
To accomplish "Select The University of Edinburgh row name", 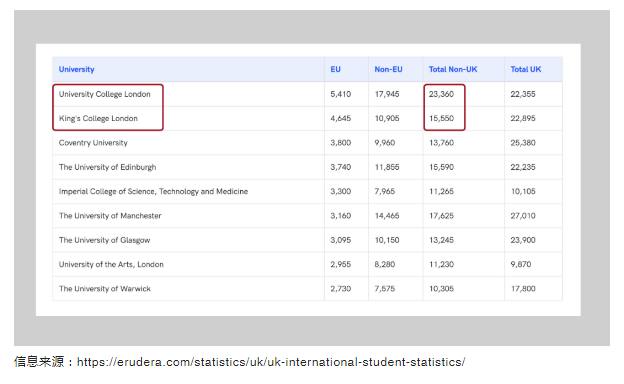I will coord(107,167).
